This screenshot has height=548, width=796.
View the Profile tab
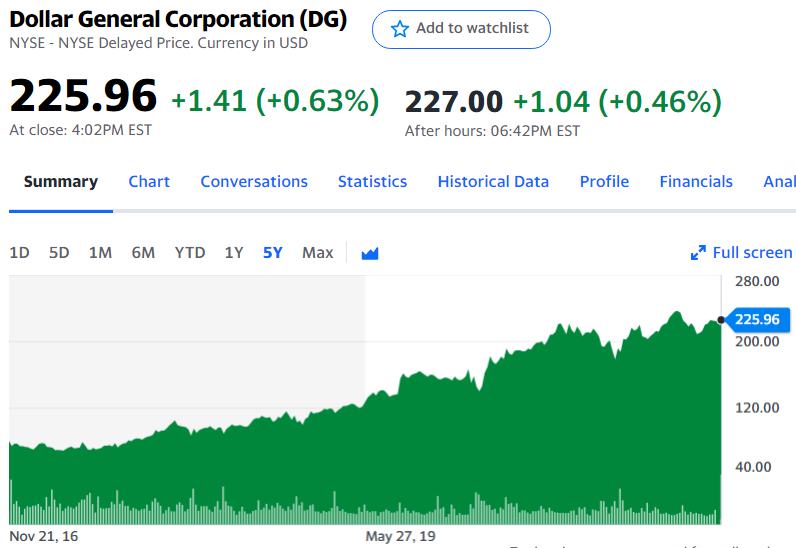[x=604, y=181]
